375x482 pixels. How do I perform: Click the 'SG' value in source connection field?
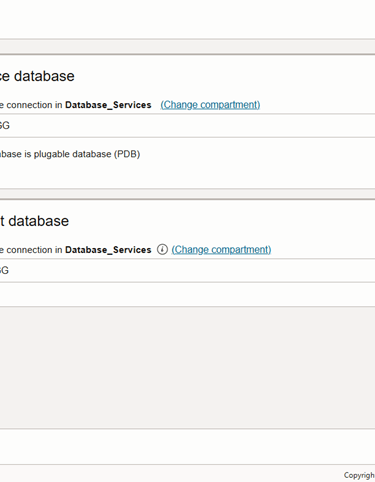(x=5, y=126)
